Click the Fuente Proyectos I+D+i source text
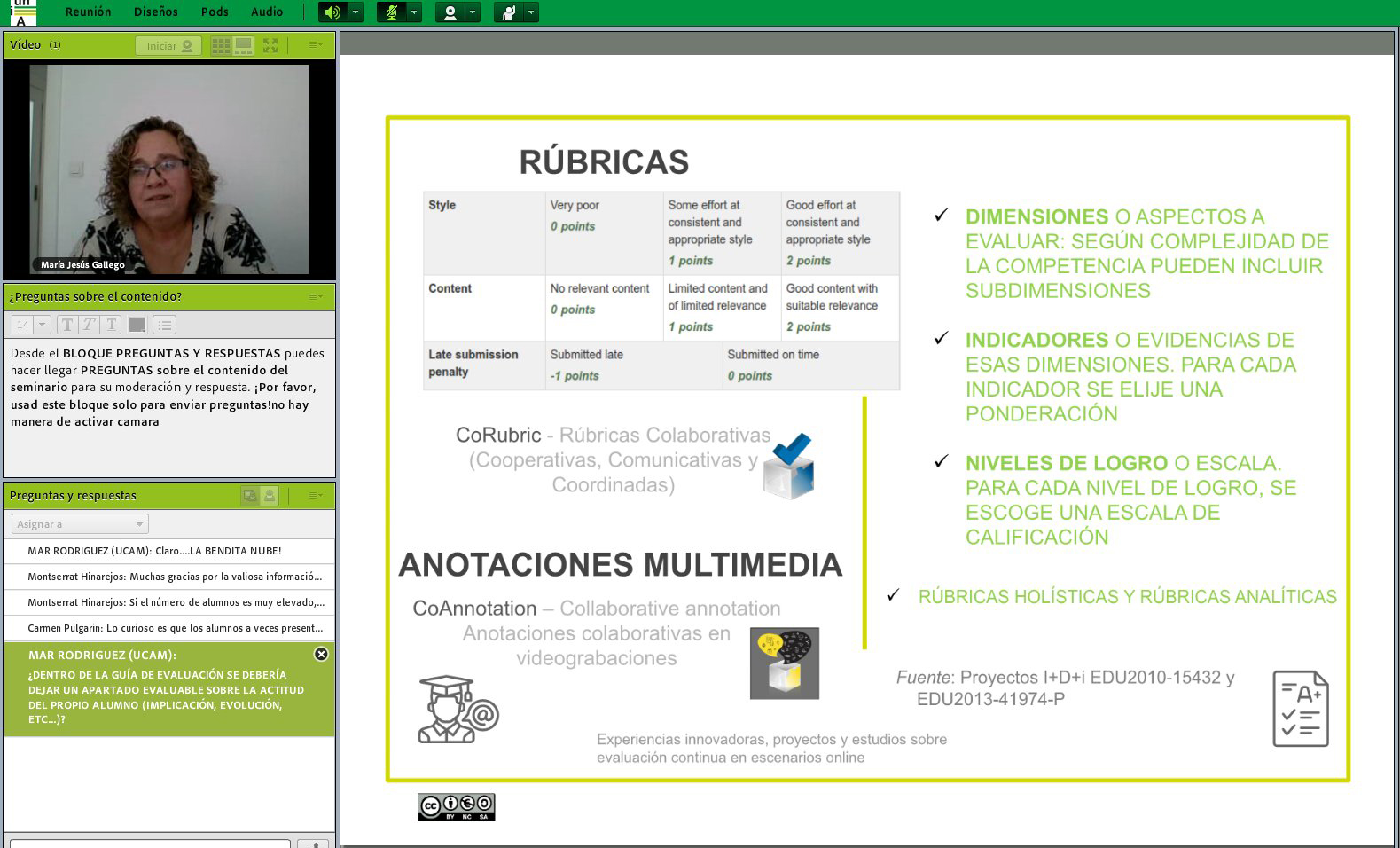 pyautogui.click(x=1065, y=688)
